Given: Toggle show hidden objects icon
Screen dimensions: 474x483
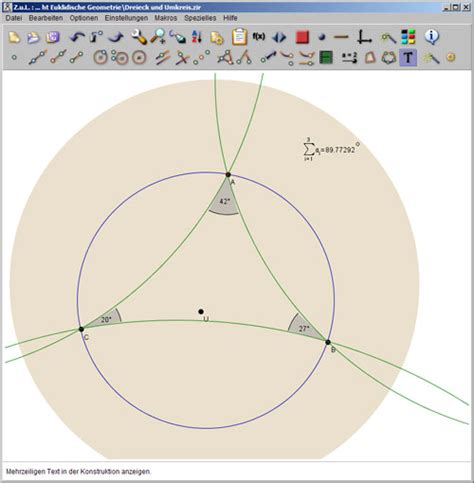Looking at the screenshot, I should click(x=388, y=38).
